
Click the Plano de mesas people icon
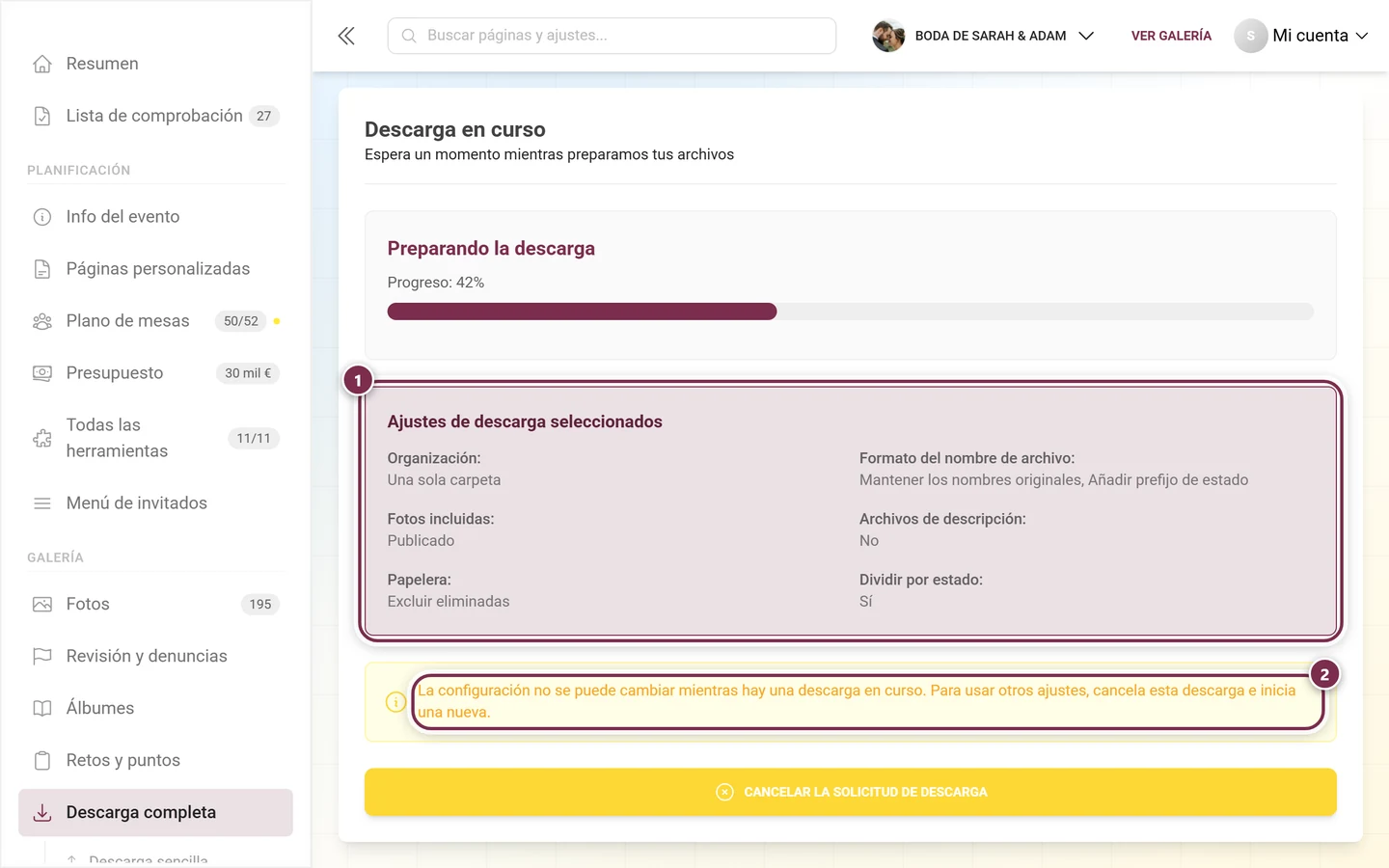pos(42,321)
